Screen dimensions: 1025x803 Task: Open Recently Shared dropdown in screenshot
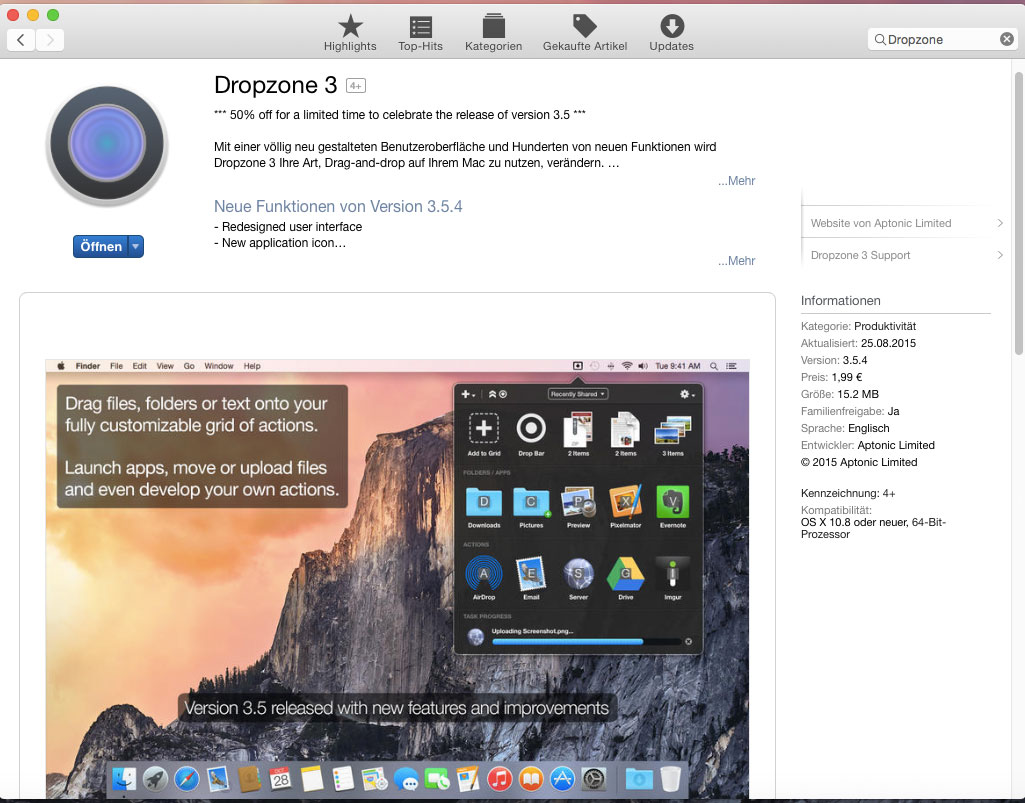[578, 394]
